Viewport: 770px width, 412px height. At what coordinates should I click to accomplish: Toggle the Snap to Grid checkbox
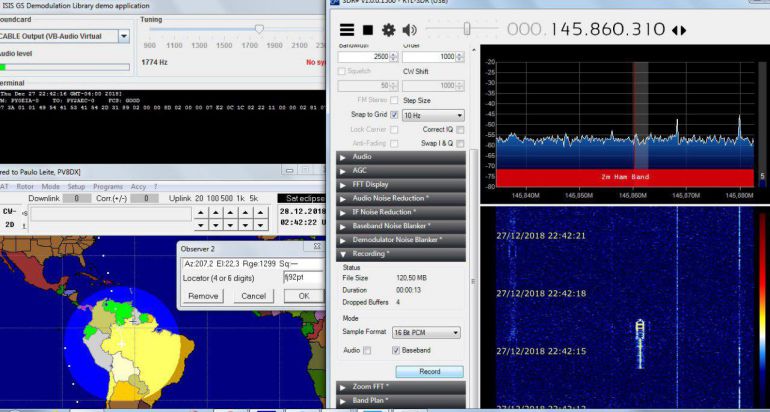point(394,115)
